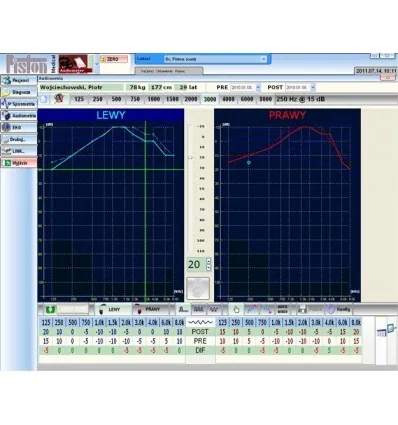This screenshot has width=398, height=425.
Task: Click the new blank document icon
Action: click(45, 99)
